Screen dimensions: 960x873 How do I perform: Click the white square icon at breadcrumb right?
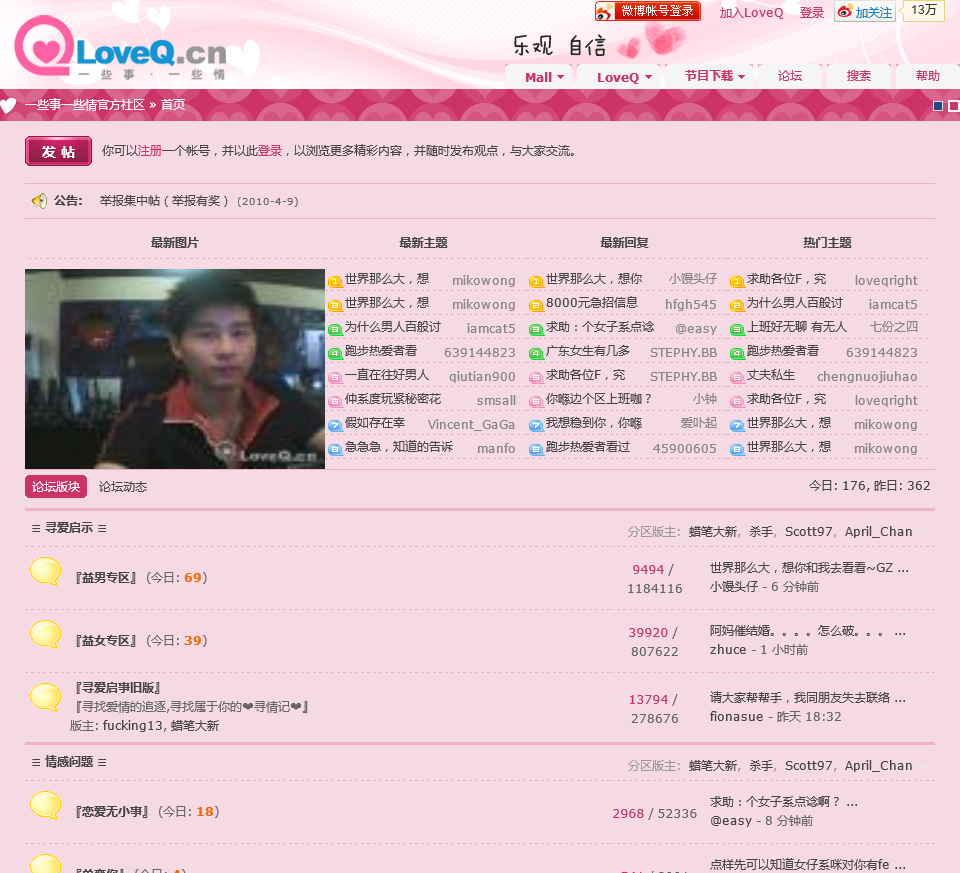[953, 106]
